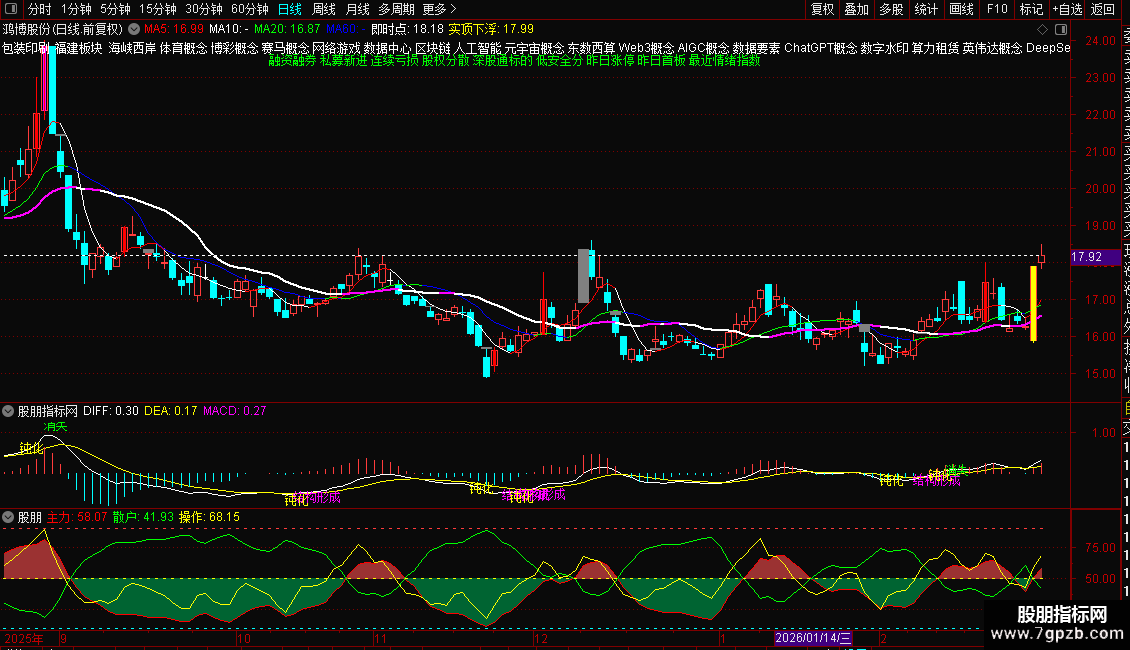The image size is (1130, 650).
Task: Toggle 叠加 overlay on the chart
Action: 856,9
